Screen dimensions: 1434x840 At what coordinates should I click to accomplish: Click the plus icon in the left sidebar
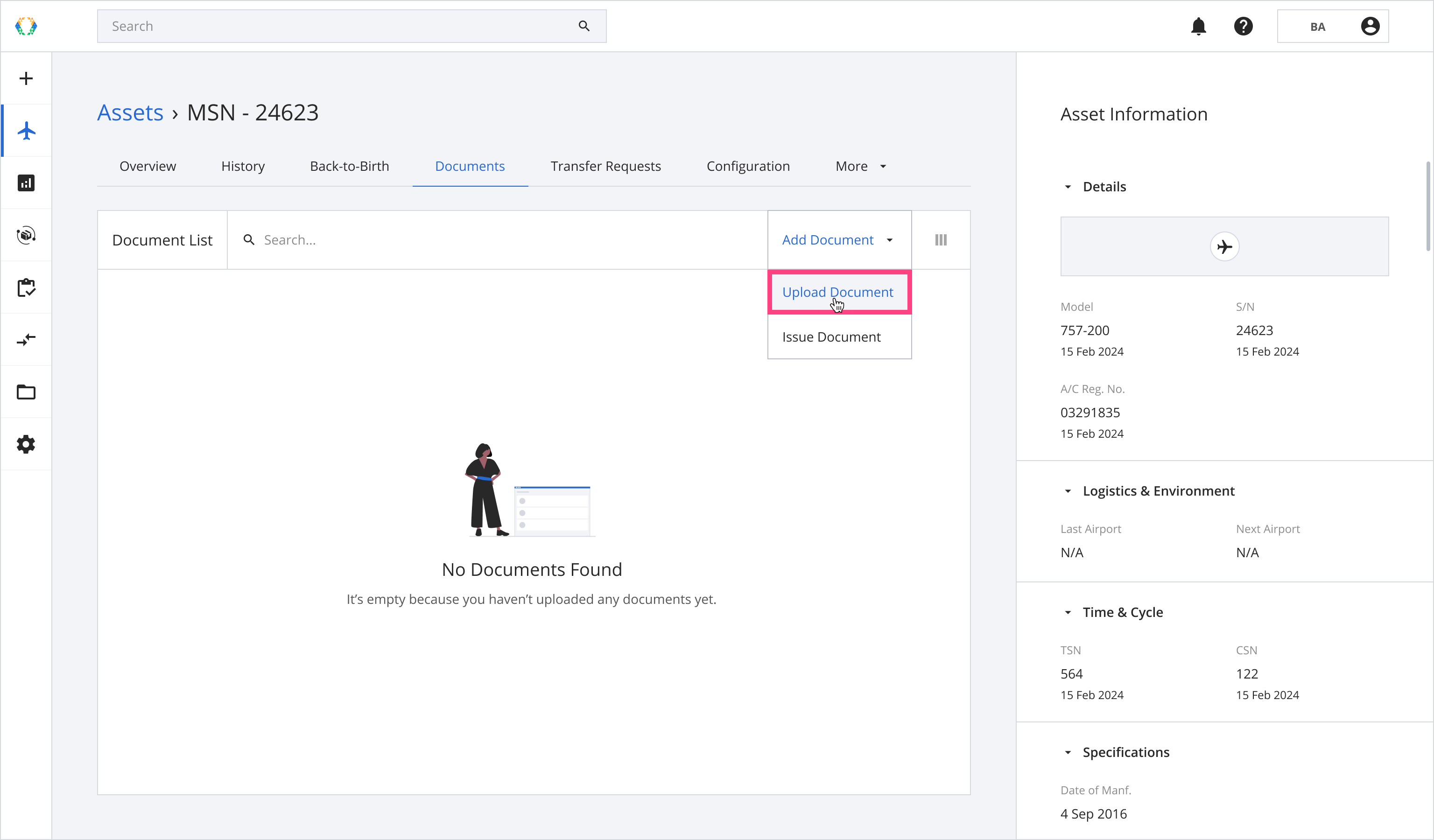coord(26,78)
